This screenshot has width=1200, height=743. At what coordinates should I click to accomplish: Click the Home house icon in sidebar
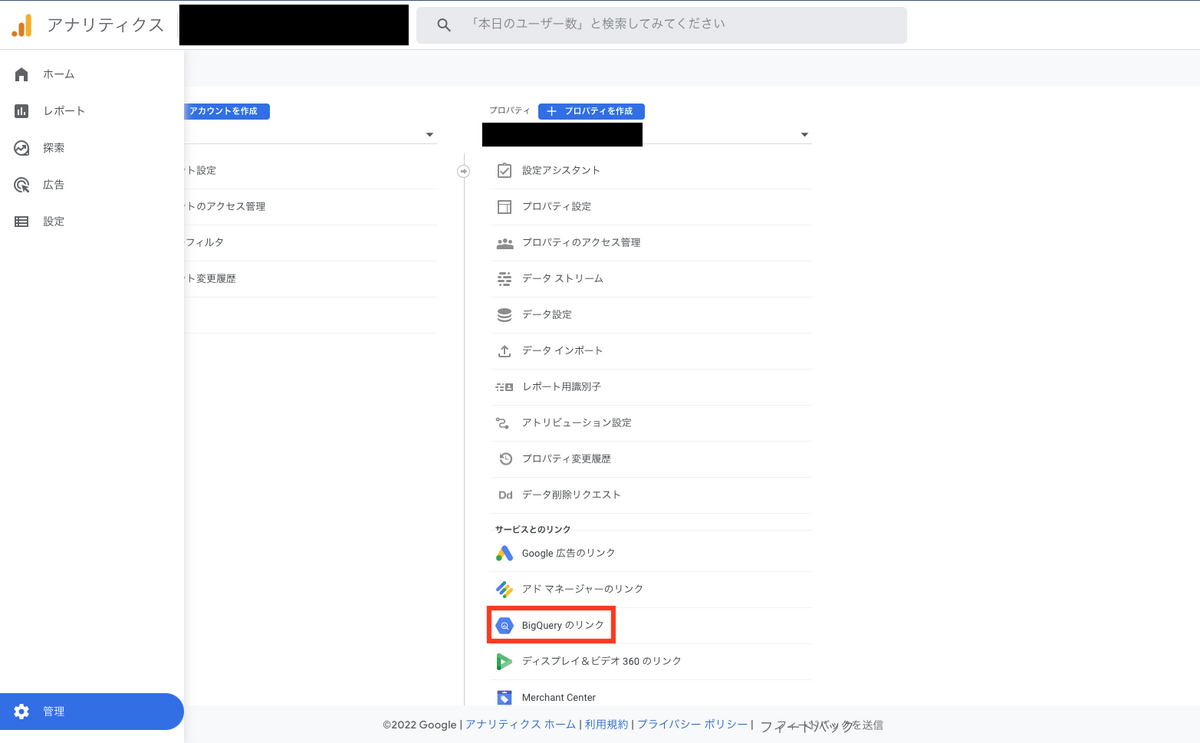(x=21, y=75)
